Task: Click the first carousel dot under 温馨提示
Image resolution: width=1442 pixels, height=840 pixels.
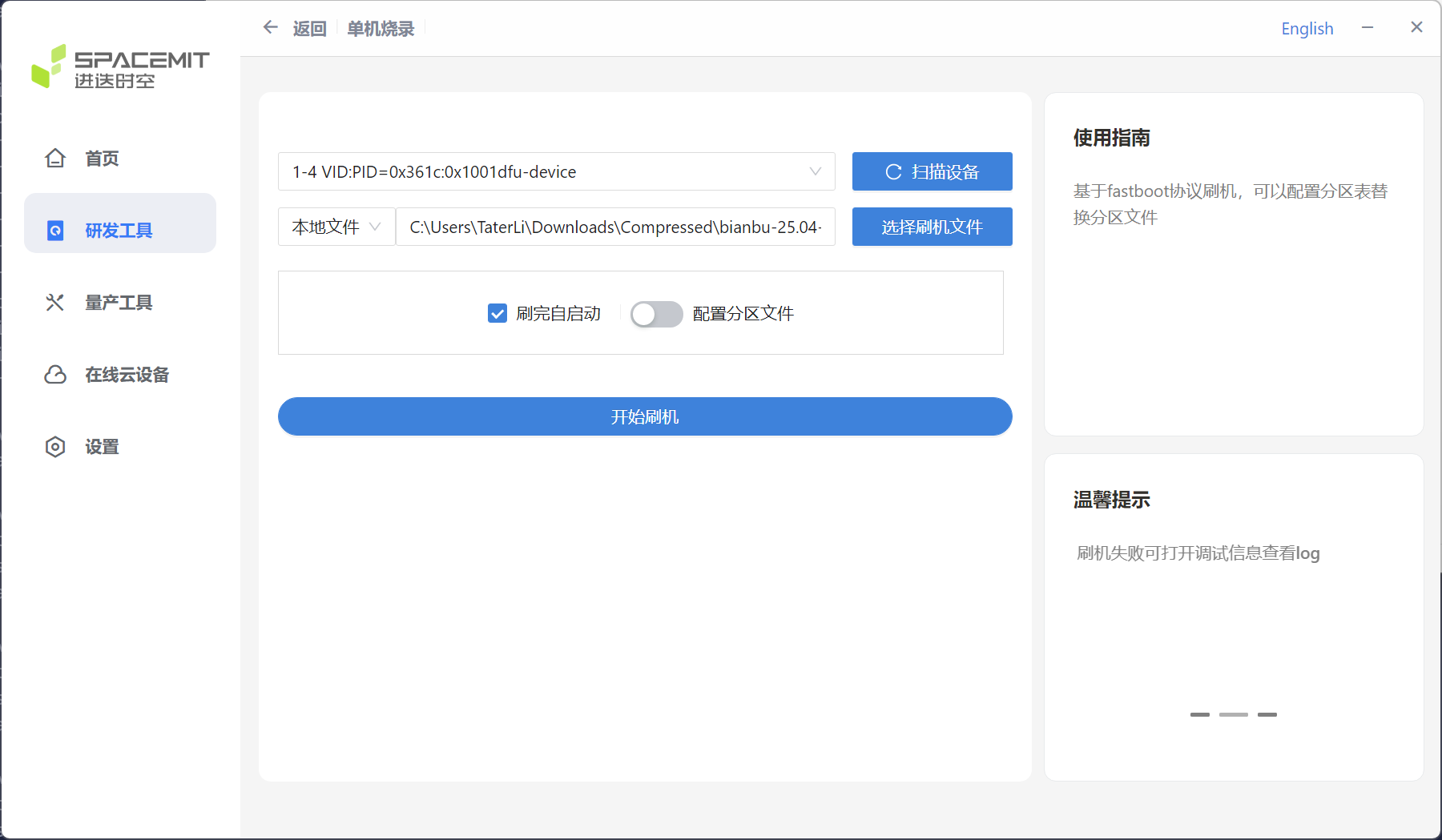Action: 1200,713
